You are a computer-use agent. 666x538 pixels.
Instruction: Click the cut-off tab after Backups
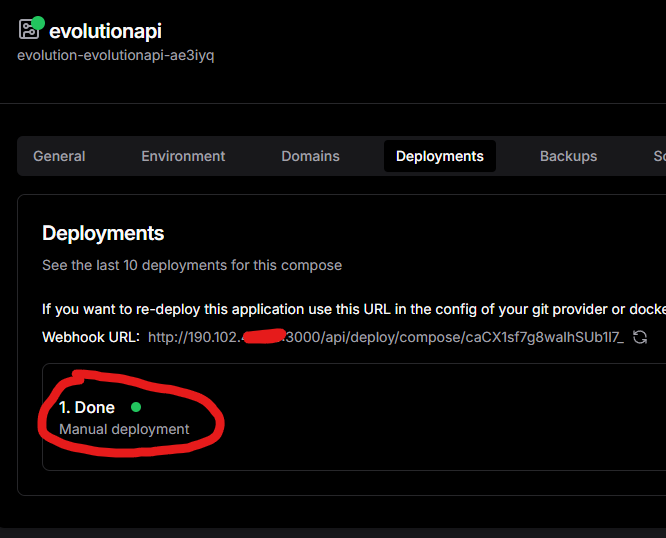click(x=658, y=156)
